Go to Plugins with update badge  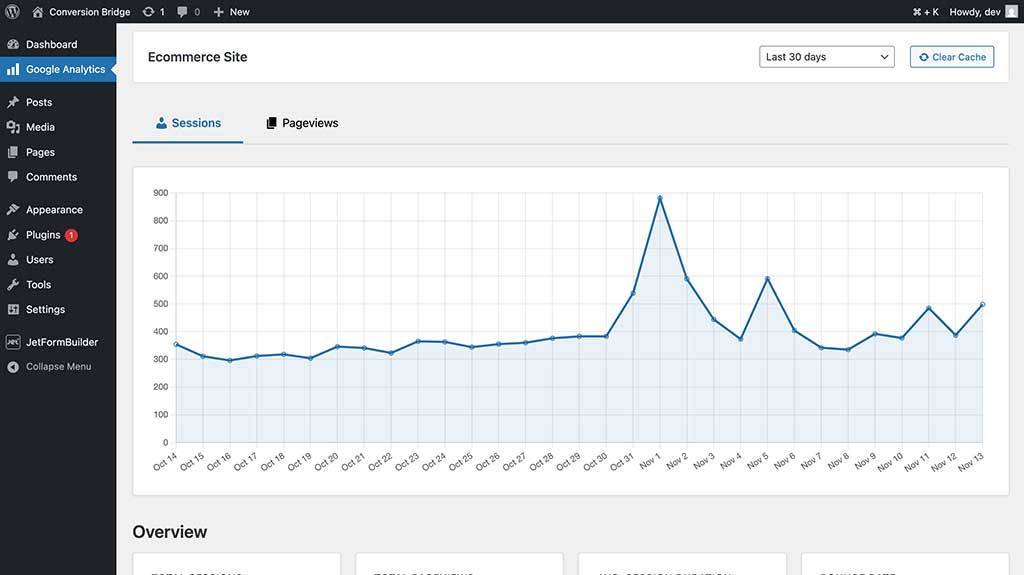(x=43, y=235)
